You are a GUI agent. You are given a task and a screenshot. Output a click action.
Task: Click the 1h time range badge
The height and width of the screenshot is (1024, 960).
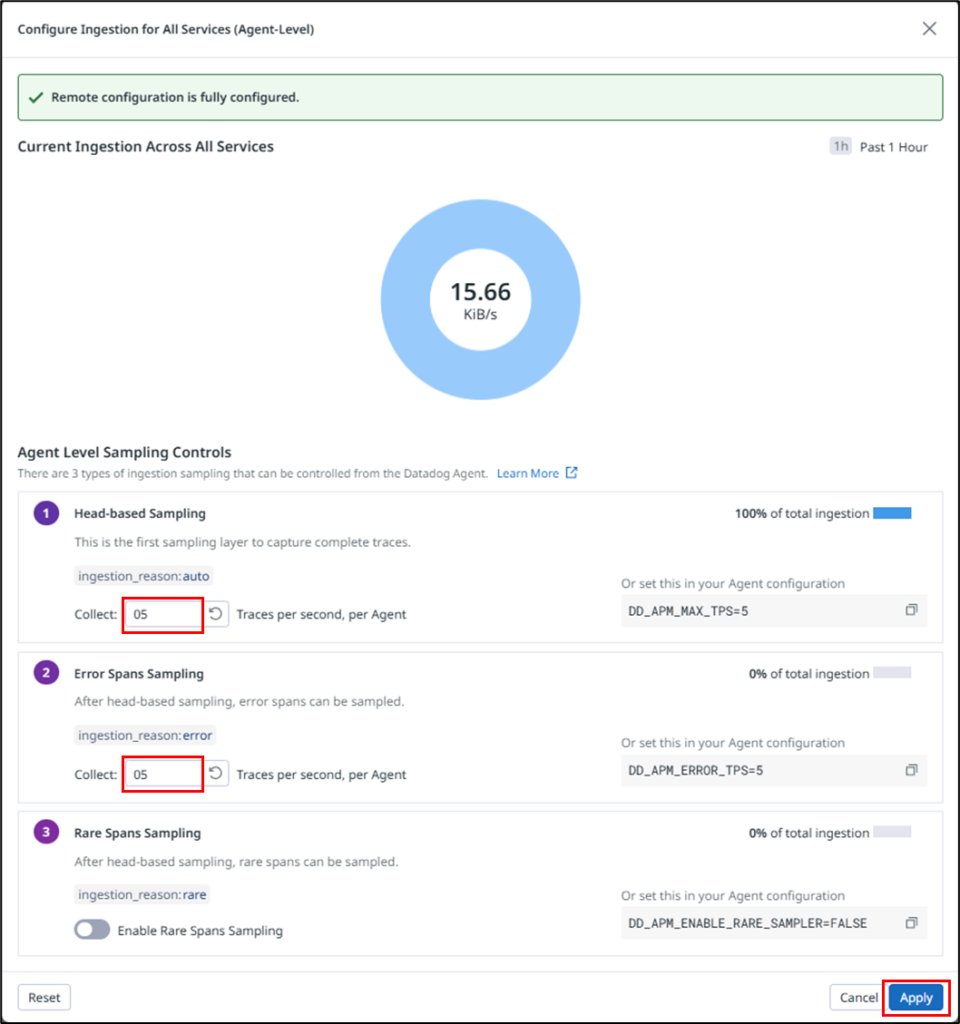[841, 147]
